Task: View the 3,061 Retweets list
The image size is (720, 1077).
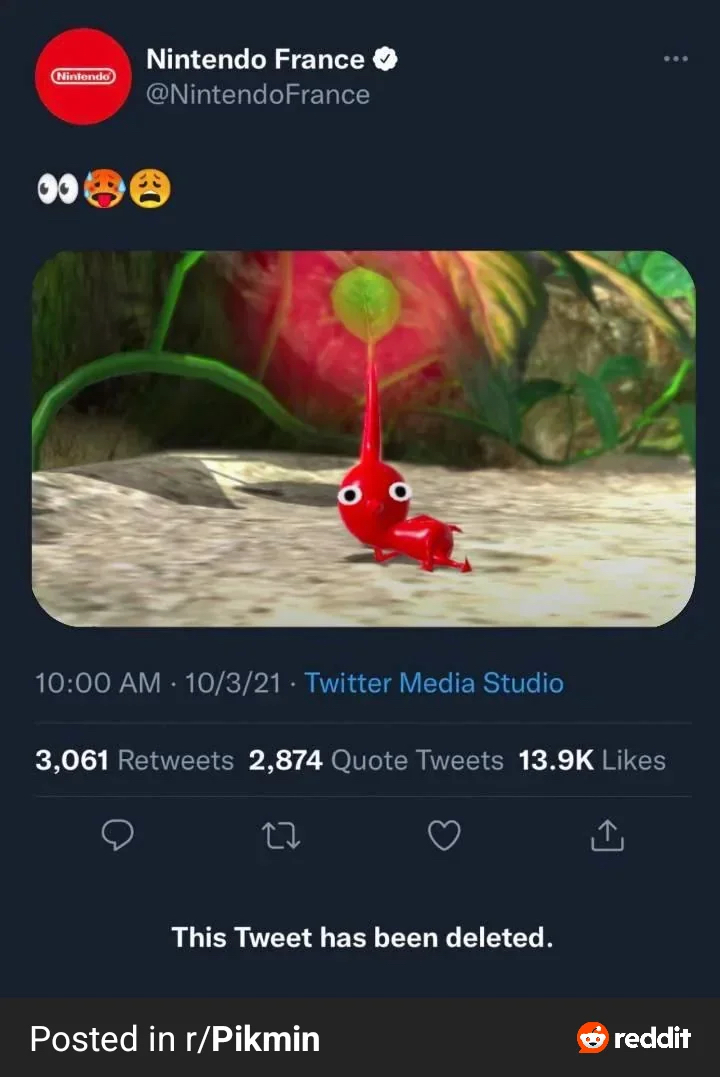Action: click(134, 760)
